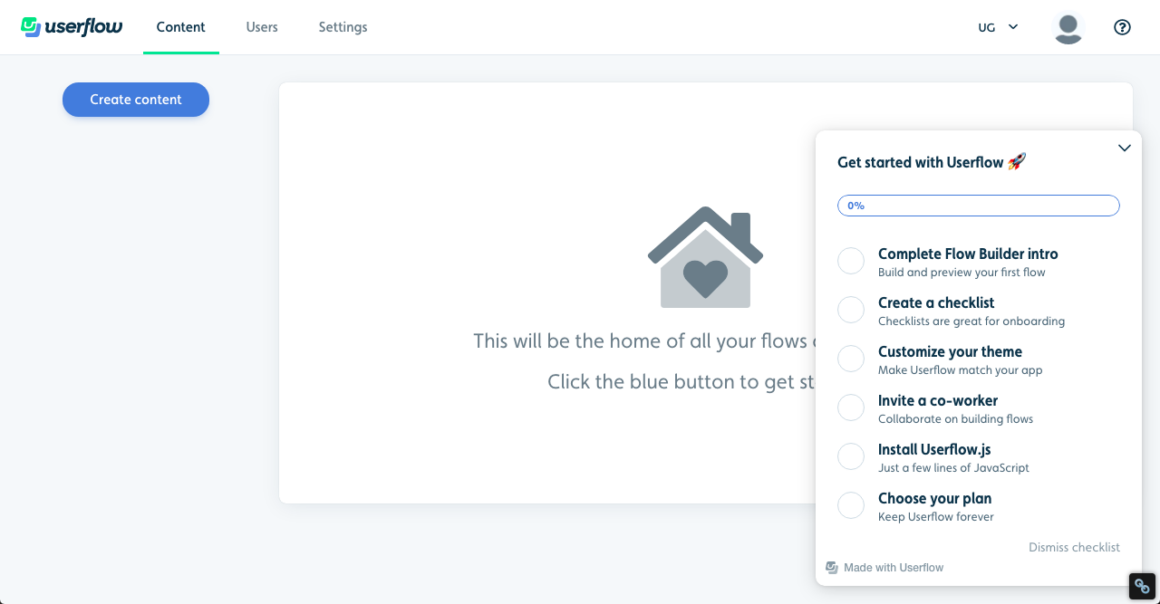Open the help question mark icon

[1122, 27]
